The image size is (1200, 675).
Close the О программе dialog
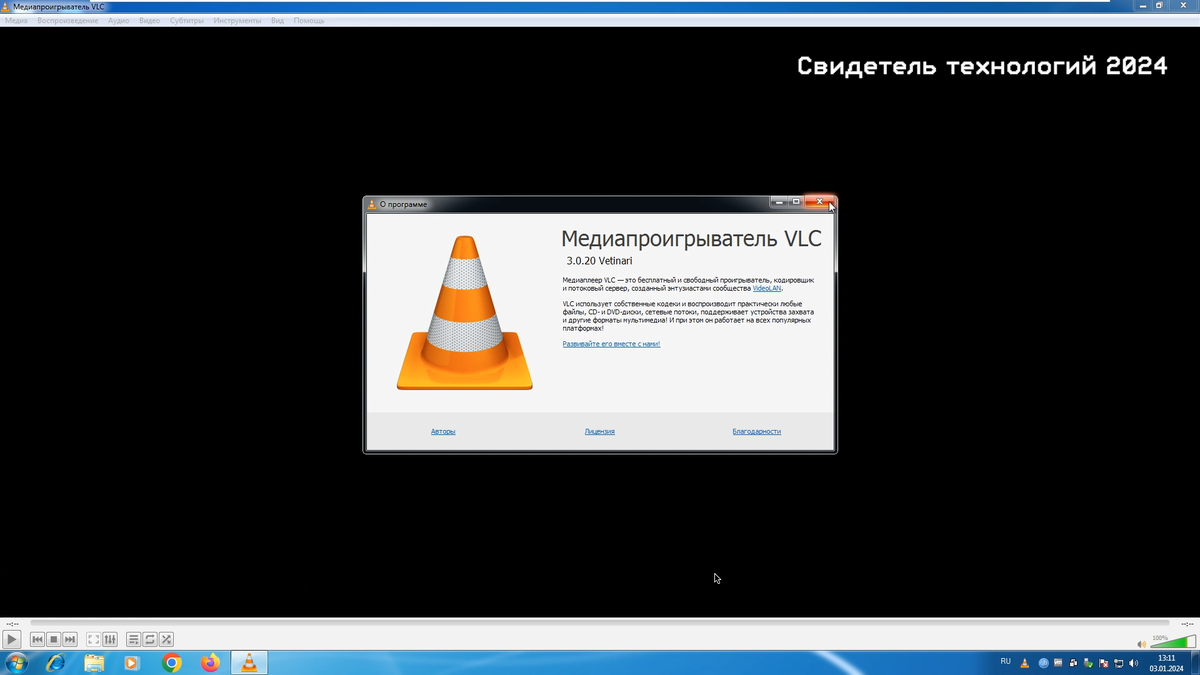point(819,202)
